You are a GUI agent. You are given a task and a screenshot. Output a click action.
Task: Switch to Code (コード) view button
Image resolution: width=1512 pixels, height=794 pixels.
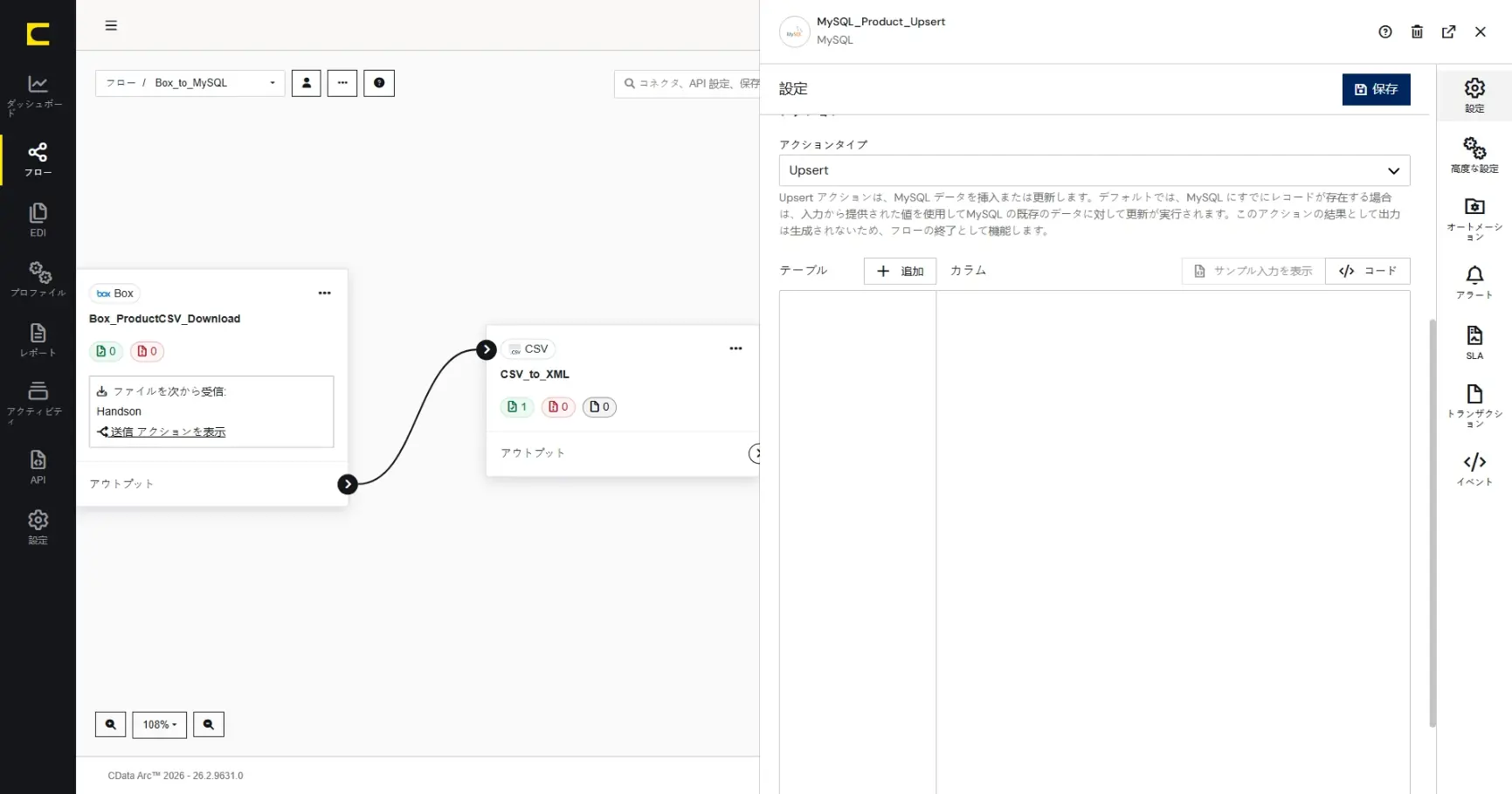coord(1368,271)
